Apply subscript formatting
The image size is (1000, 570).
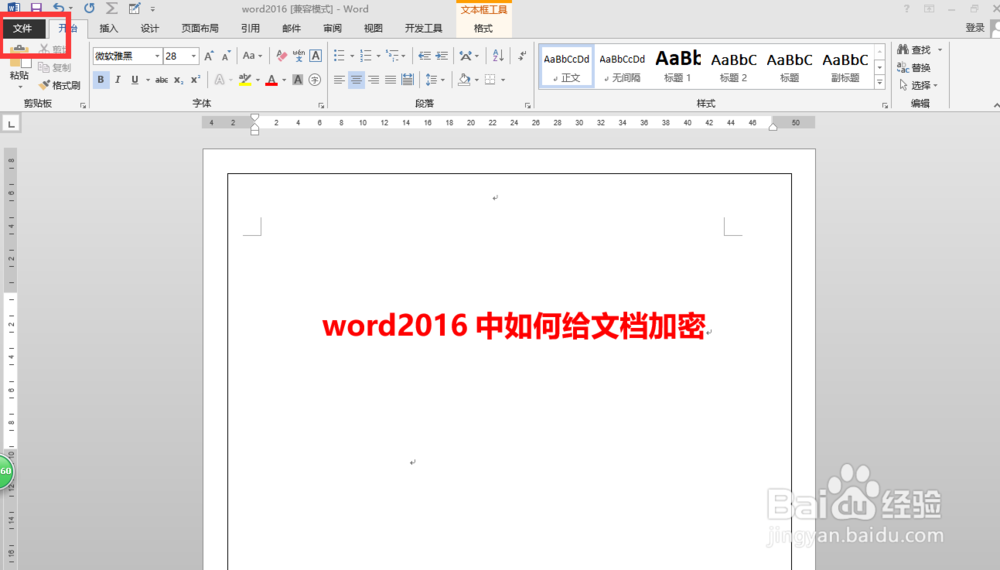click(179, 80)
